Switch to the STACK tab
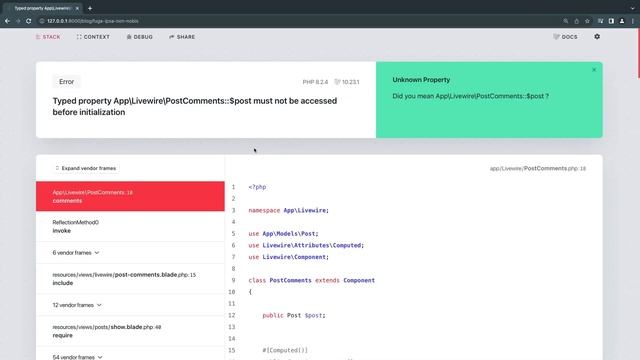Screen dimensions: 640x360 click(48, 37)
